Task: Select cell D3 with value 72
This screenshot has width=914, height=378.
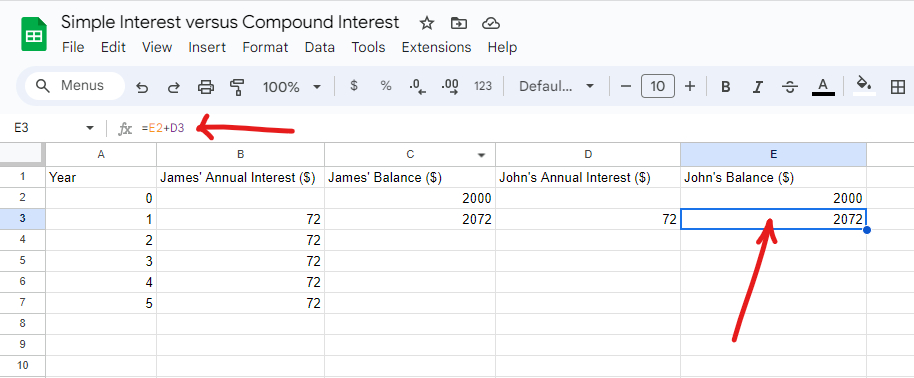Action: (x=588, y=219)
